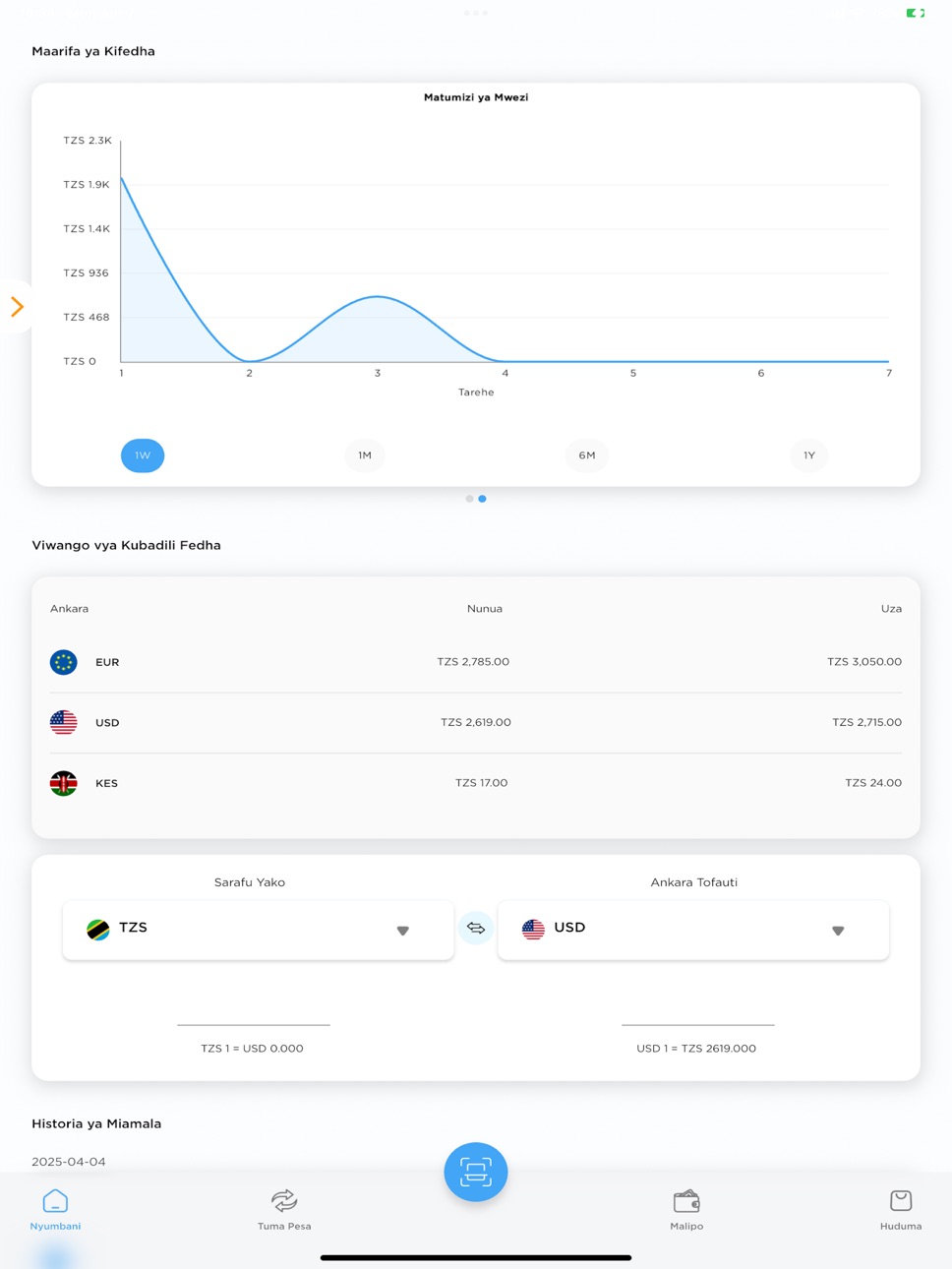This screenshot has height=1269, width=952.
Task: Select the KES currency label
Action: [x=106, y=783]
